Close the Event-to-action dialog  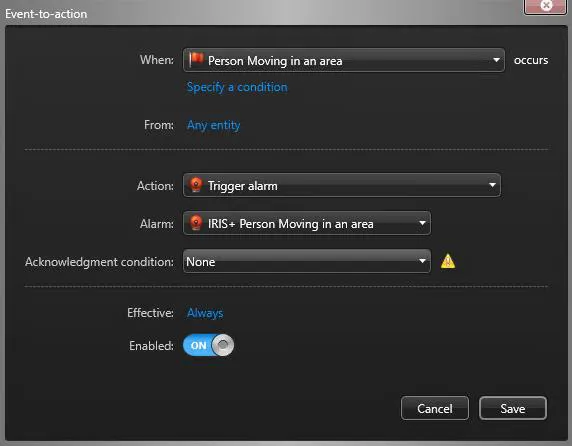click(x=545, y=6)
